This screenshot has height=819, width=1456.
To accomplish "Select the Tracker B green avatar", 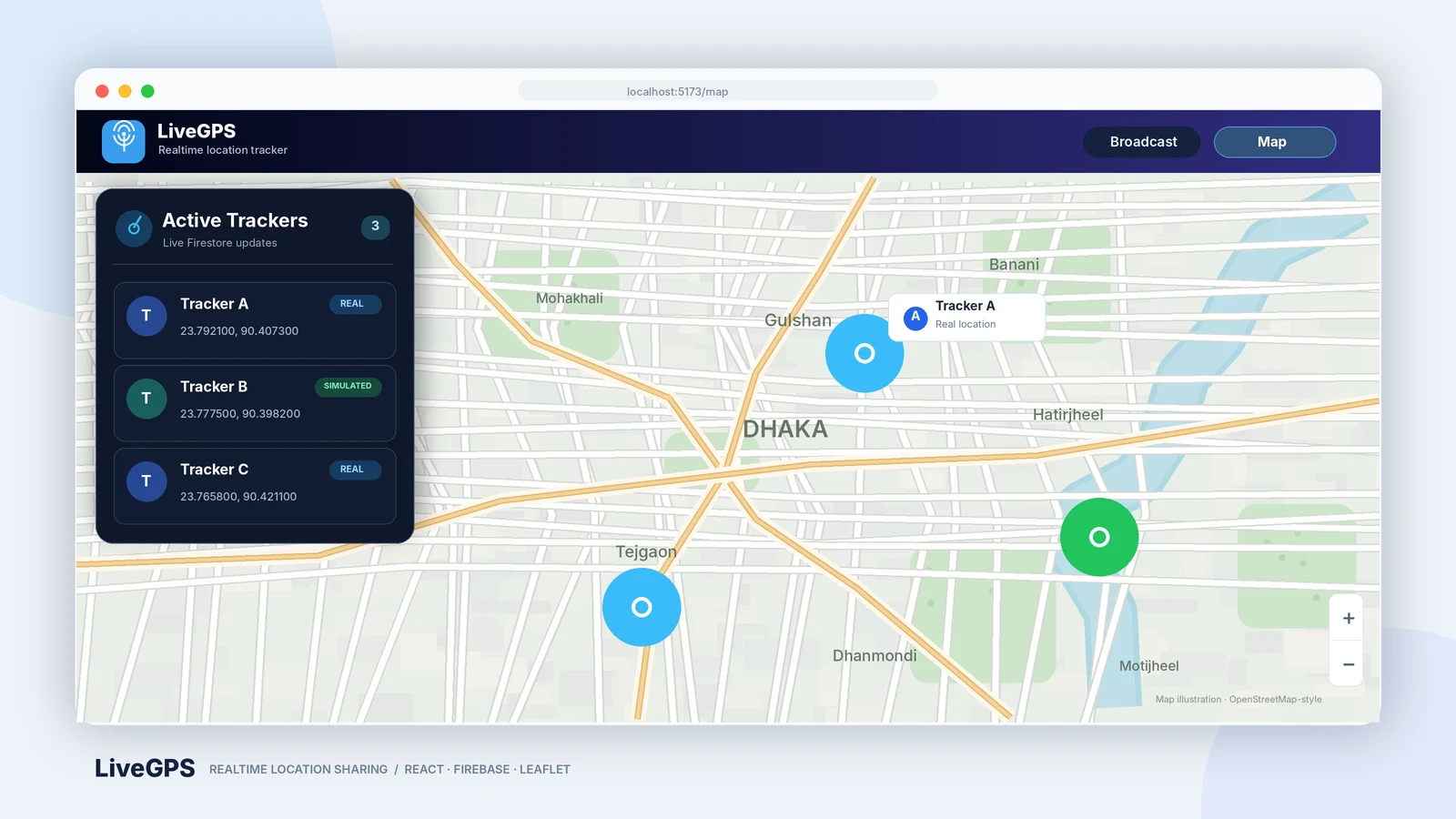I will pyautogui.click(x=147, y=399).
